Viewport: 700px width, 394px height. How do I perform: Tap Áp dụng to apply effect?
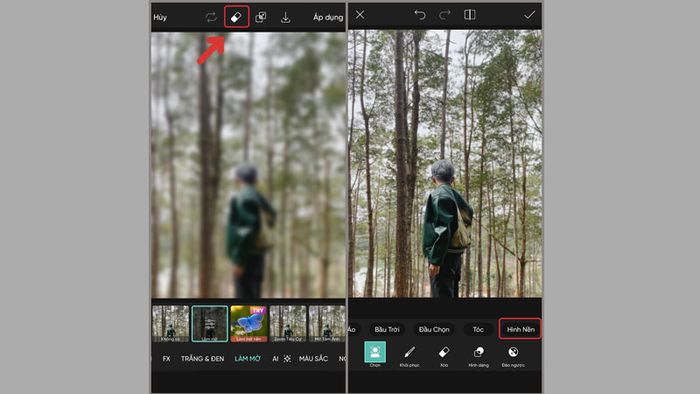[x=328, y=17]
